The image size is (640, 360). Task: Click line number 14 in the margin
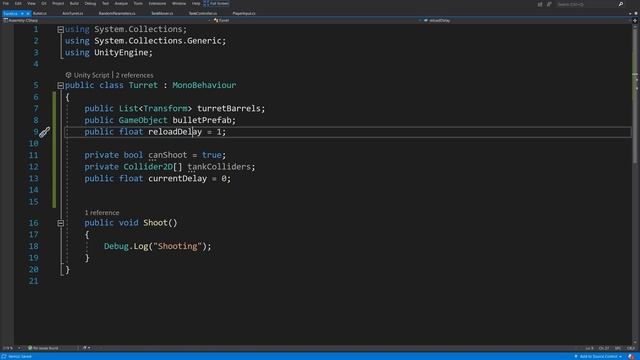pyautogui.click(x=33, y=190)
